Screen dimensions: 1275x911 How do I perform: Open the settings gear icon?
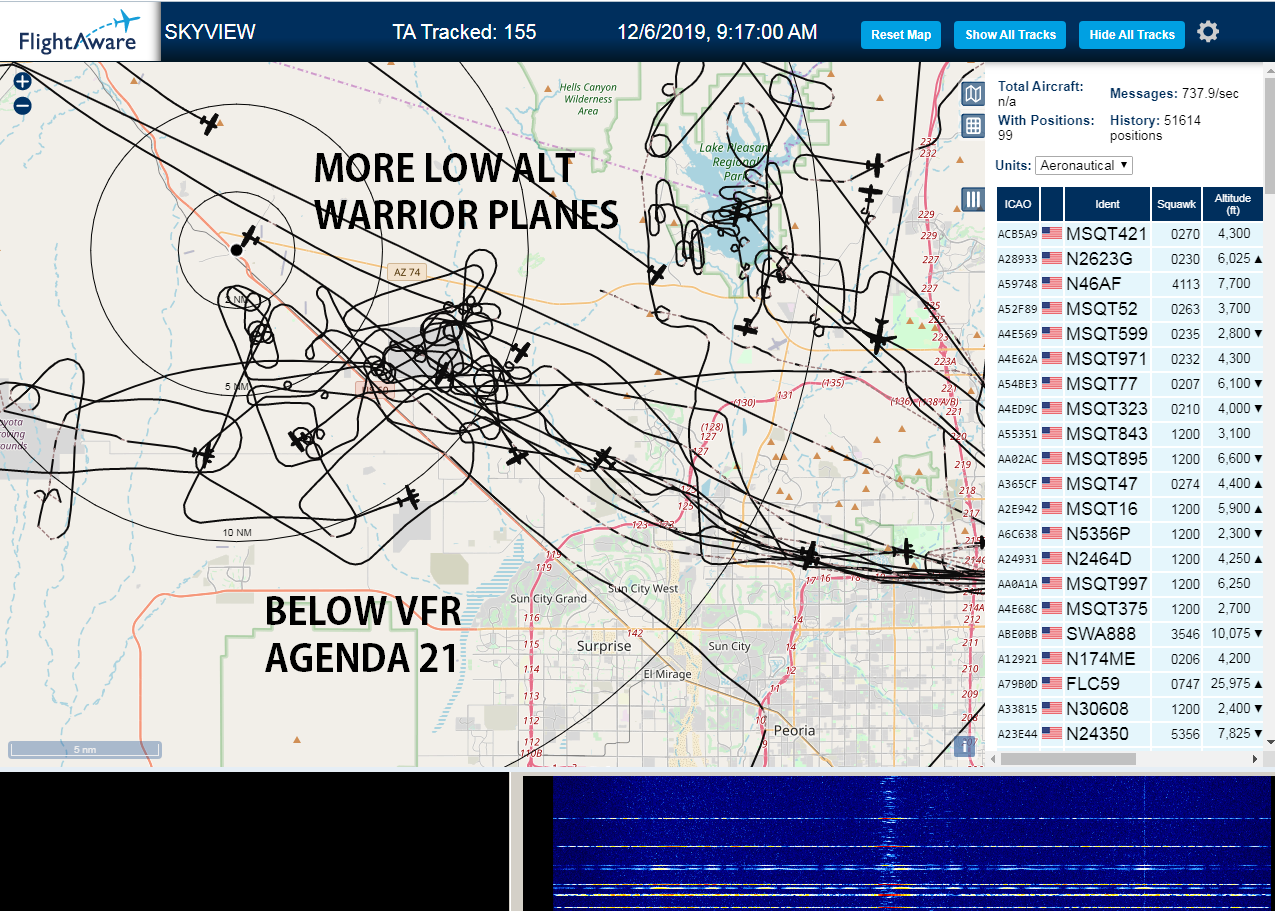pos(1208,32)
